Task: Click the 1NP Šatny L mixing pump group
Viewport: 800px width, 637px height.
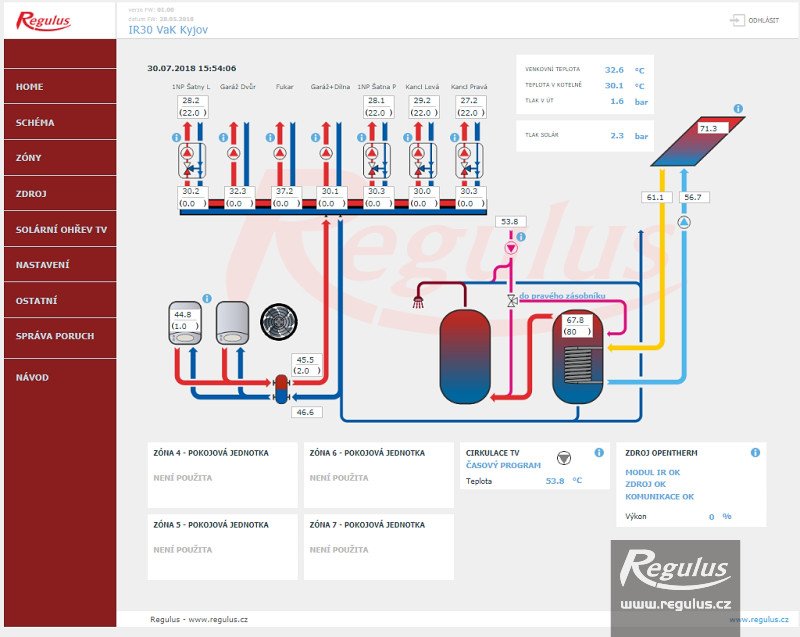Action: point(192,161)
